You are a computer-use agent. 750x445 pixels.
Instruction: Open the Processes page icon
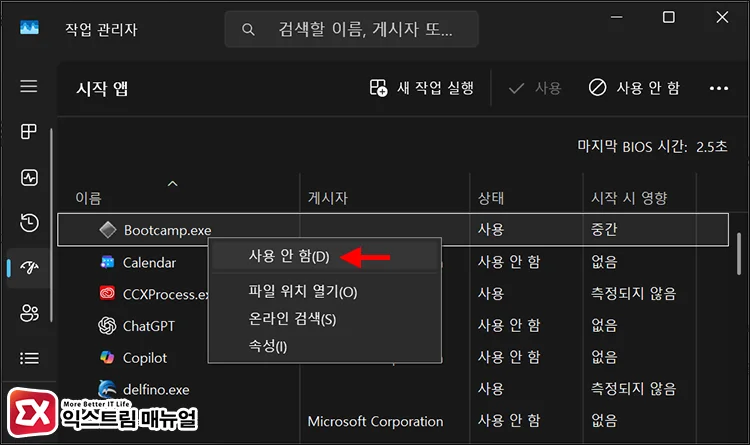pos(29,131)
